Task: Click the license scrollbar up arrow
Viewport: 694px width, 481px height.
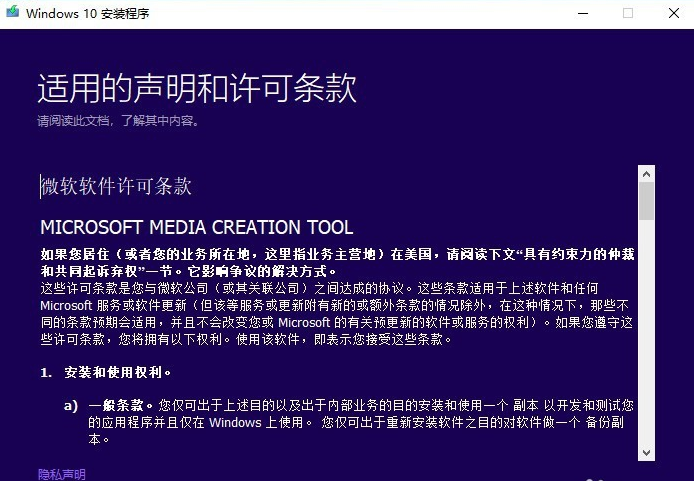Action: [647, 173]
